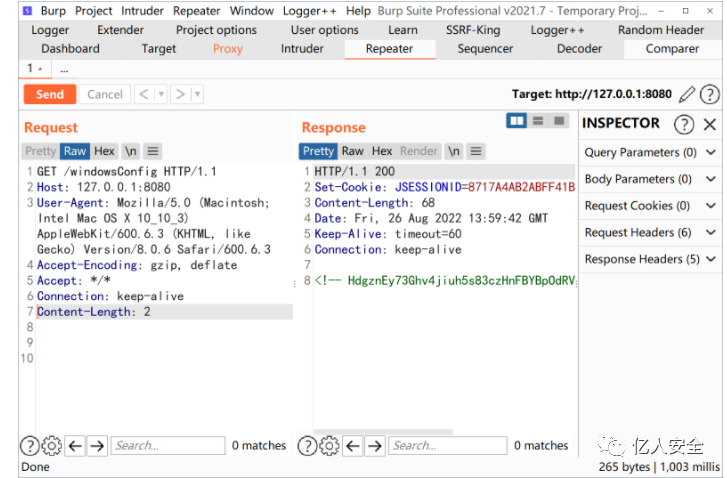Focus the Response search field
Screen dimensions: 727x478
[447, 446]
